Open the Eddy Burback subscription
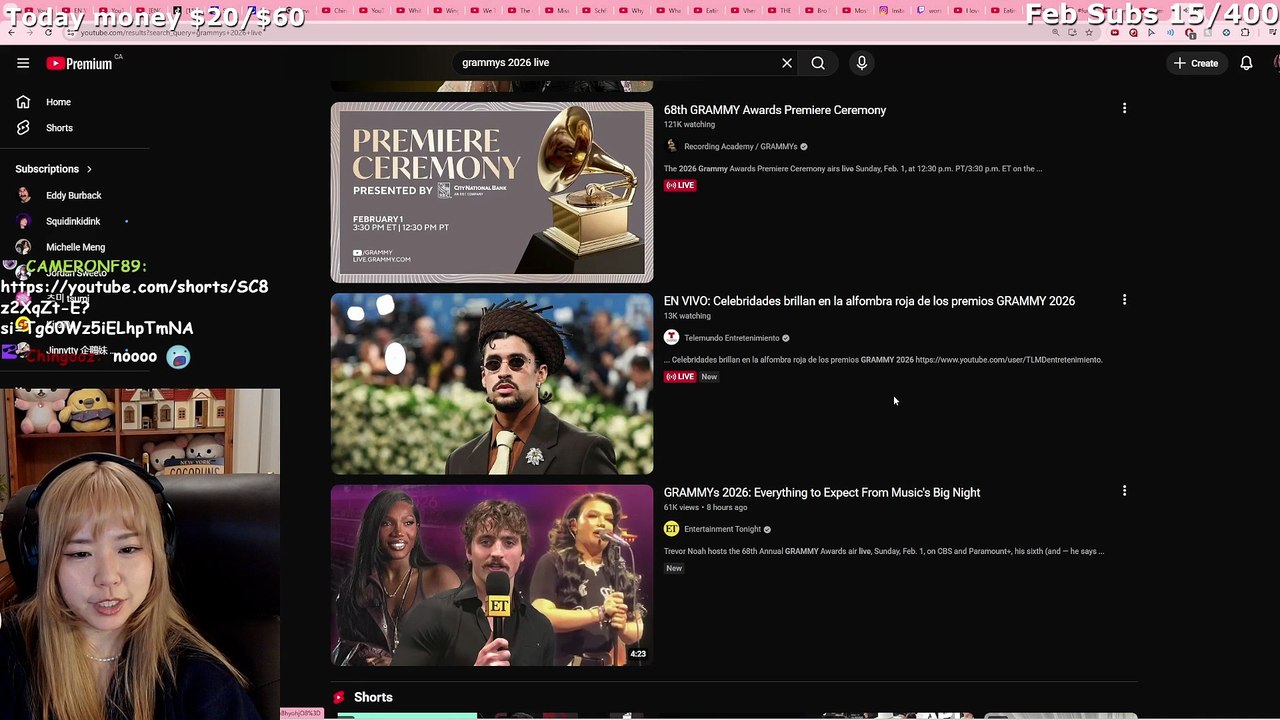 click(x=73, y=195)
